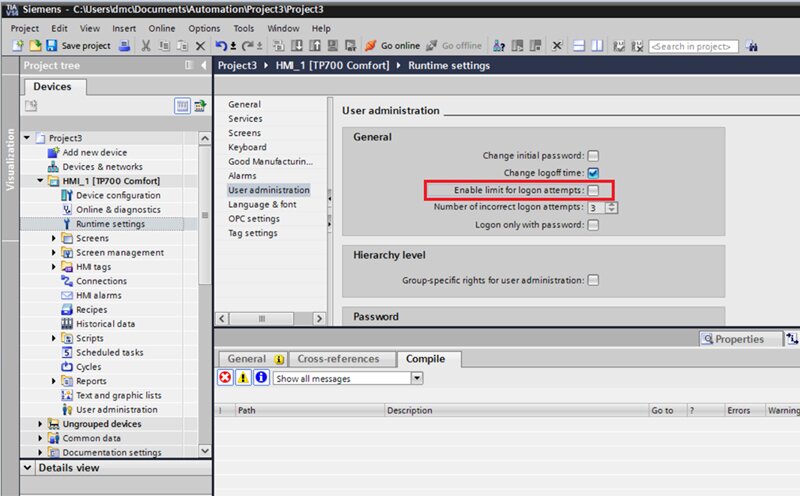Screen dimensions: 800x496
Task: Click the Search in project field
Action: (x=693, y=46)
